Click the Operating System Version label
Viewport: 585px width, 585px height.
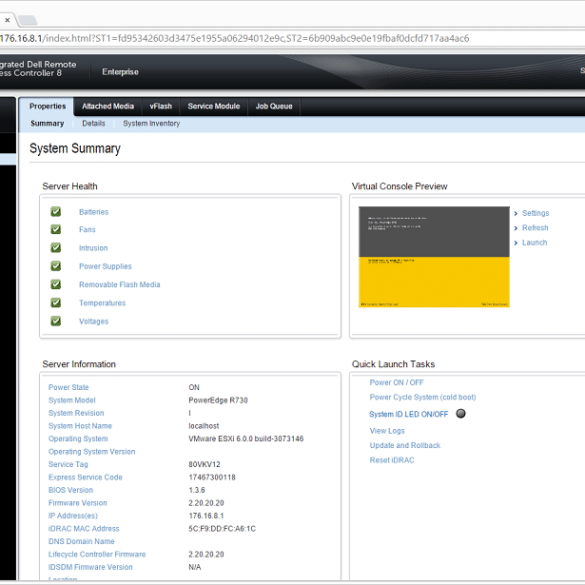coord(91,452)
